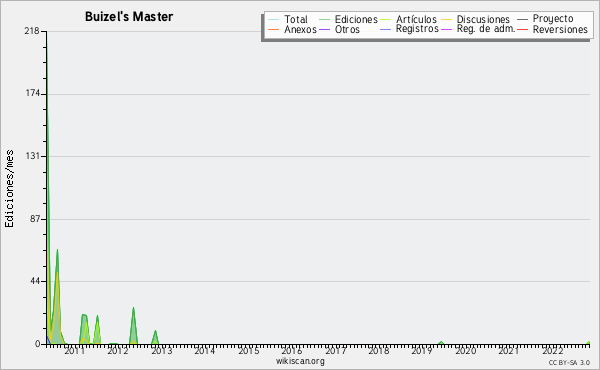The height and width of the screenshot is (370, 600).
Task: Click the 44 y-axis value
Action: (x=34, y=281)
